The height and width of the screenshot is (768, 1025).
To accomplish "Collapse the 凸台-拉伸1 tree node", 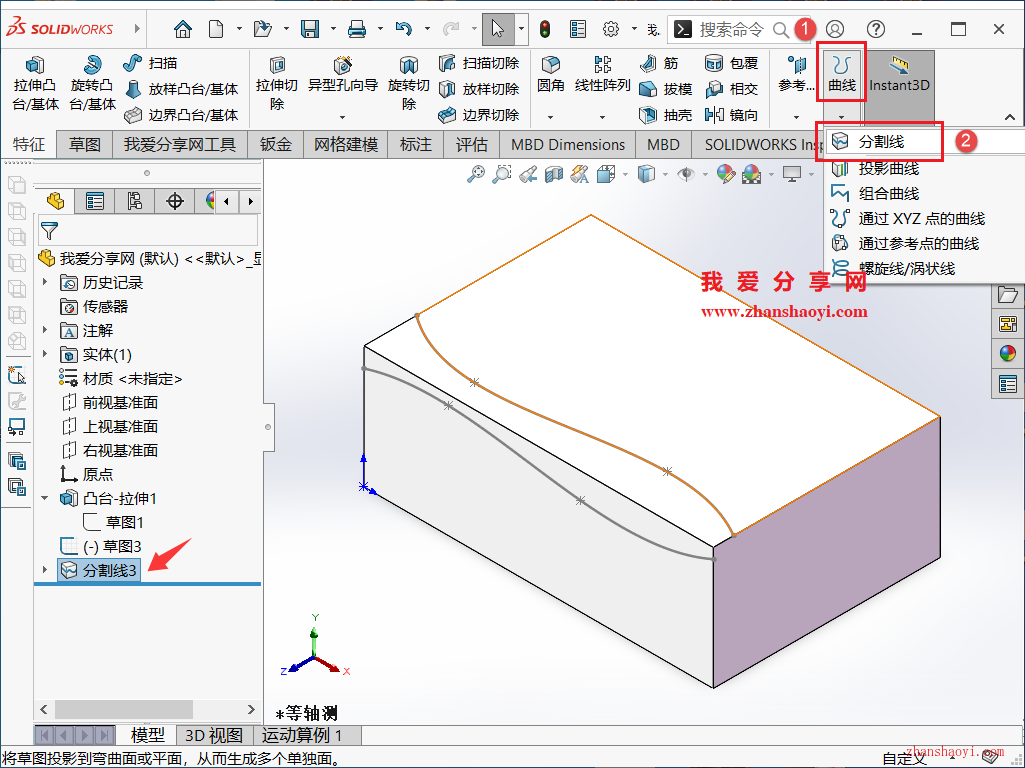I will click(x=44, y=498).
